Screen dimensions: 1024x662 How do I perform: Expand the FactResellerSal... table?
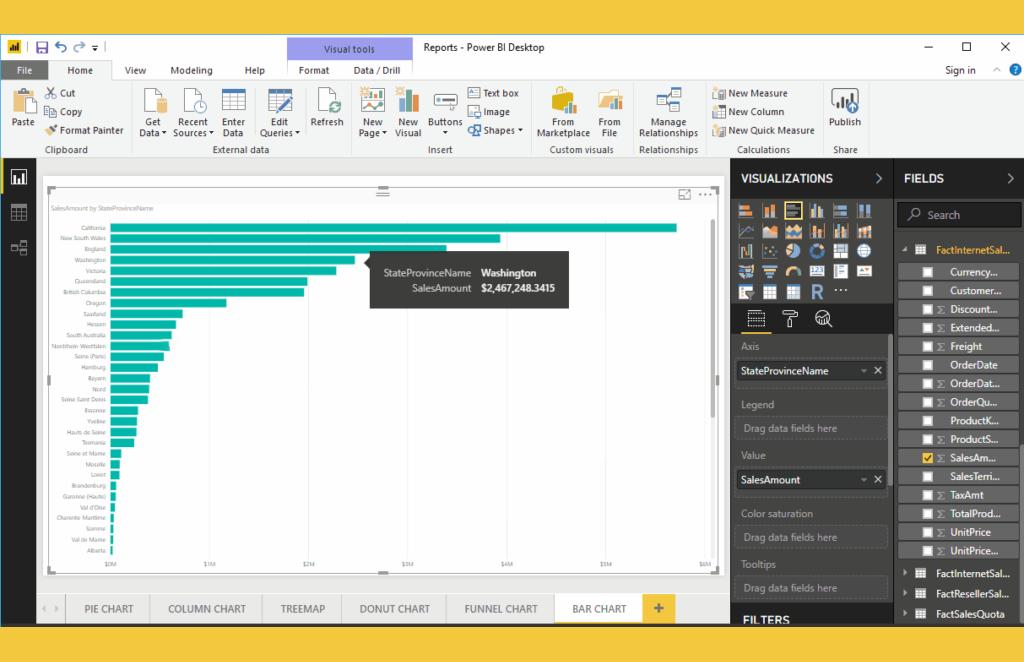click(x=905, y=593)
